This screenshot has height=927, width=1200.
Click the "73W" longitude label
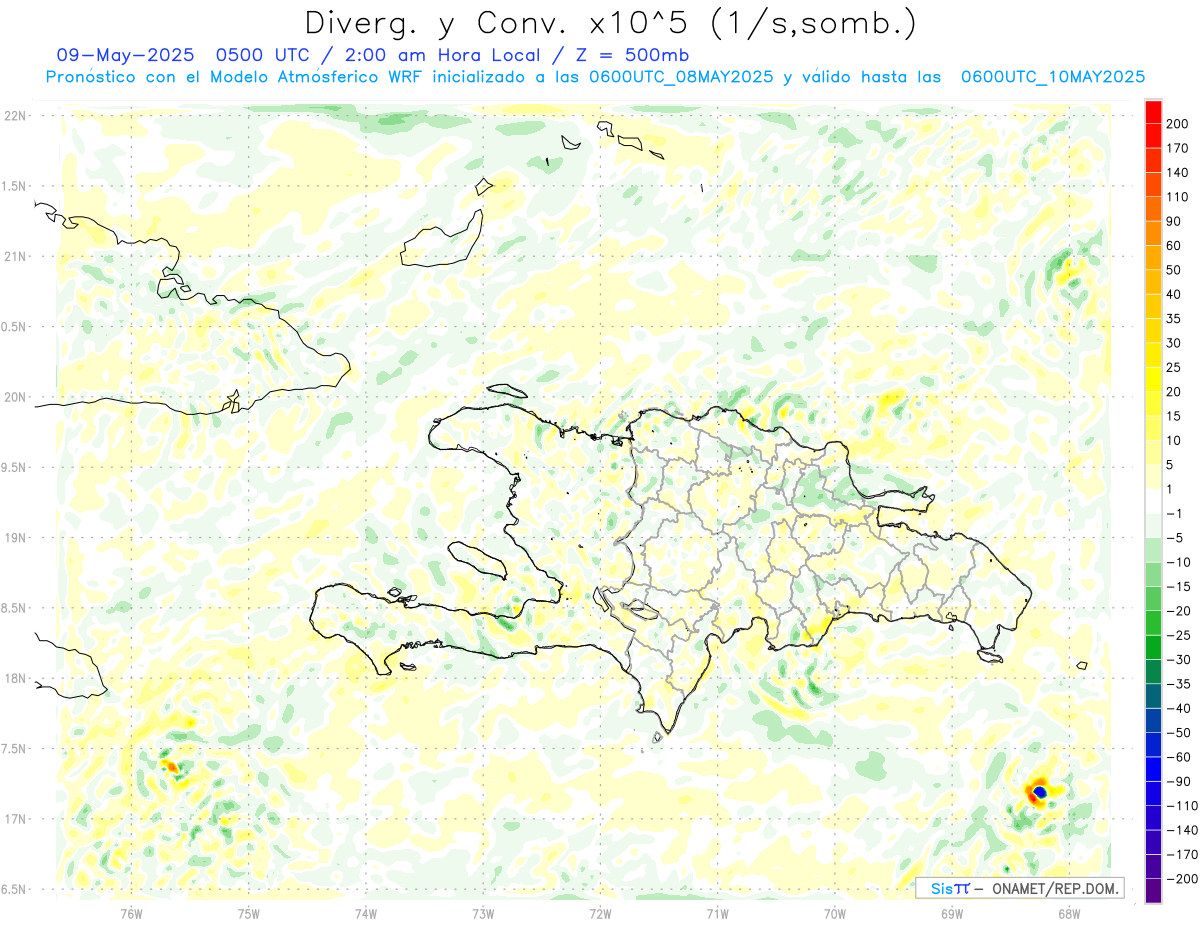tap(483, 913)
